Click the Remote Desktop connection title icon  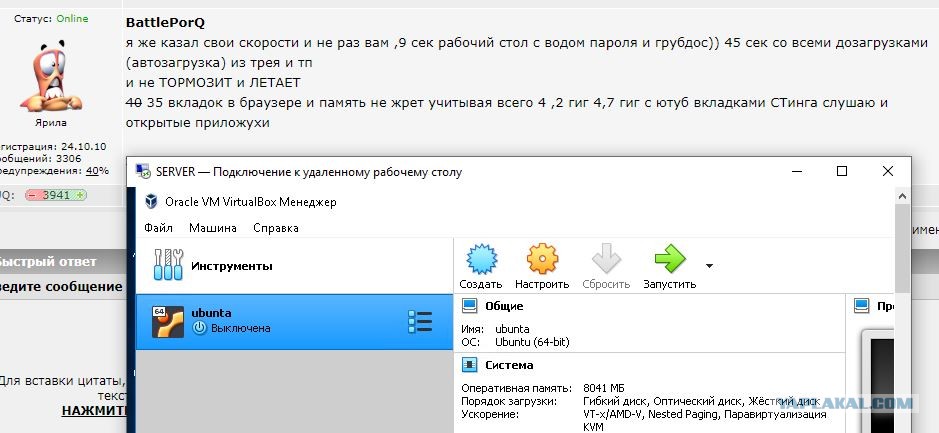(143, 172)
